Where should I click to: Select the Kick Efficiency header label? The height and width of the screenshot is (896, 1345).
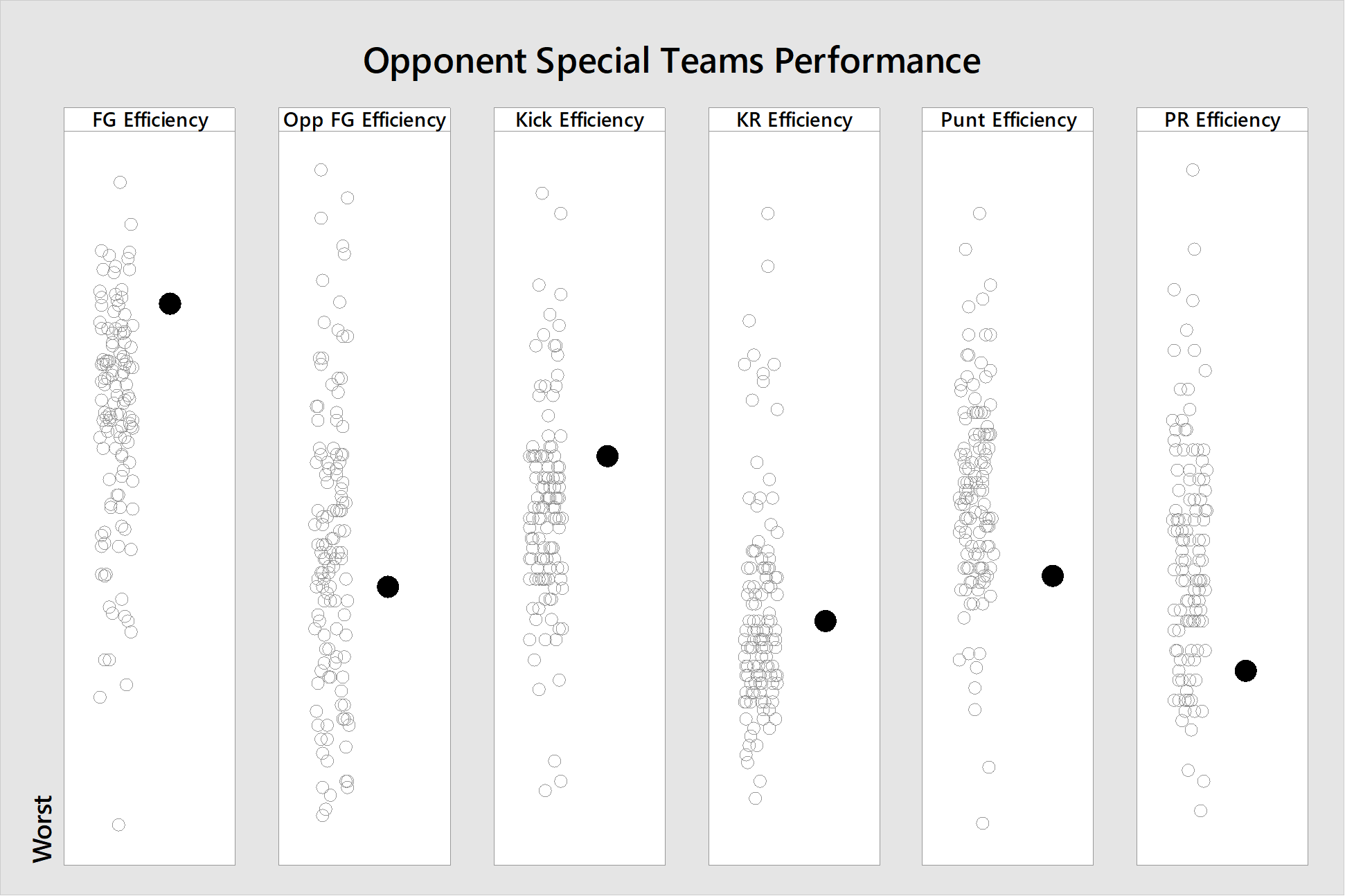(580, 120)
